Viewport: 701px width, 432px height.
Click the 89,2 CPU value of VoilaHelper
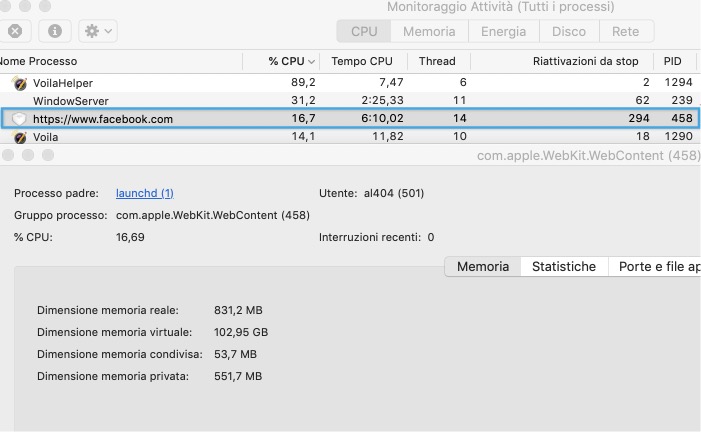[303, 83]
